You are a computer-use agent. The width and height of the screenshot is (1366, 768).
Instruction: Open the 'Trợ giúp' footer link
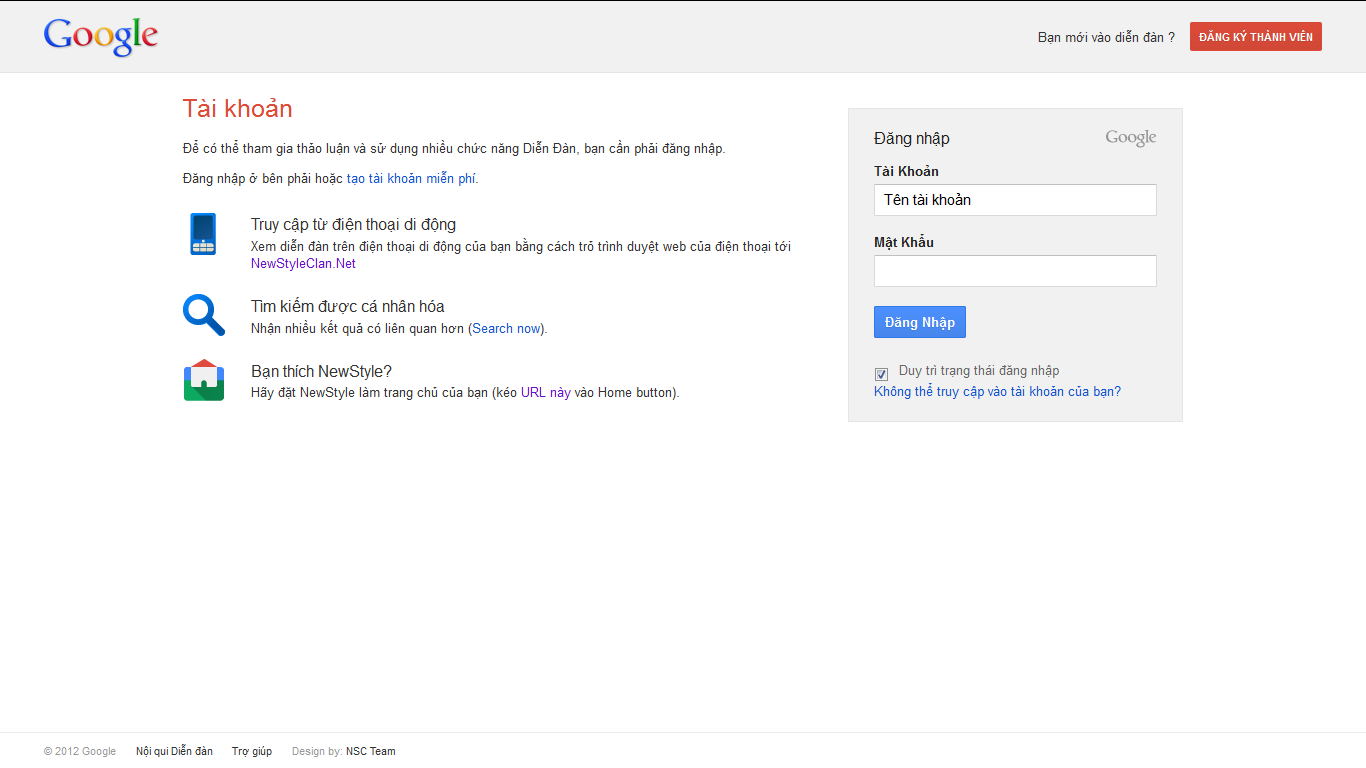[252, 752]
